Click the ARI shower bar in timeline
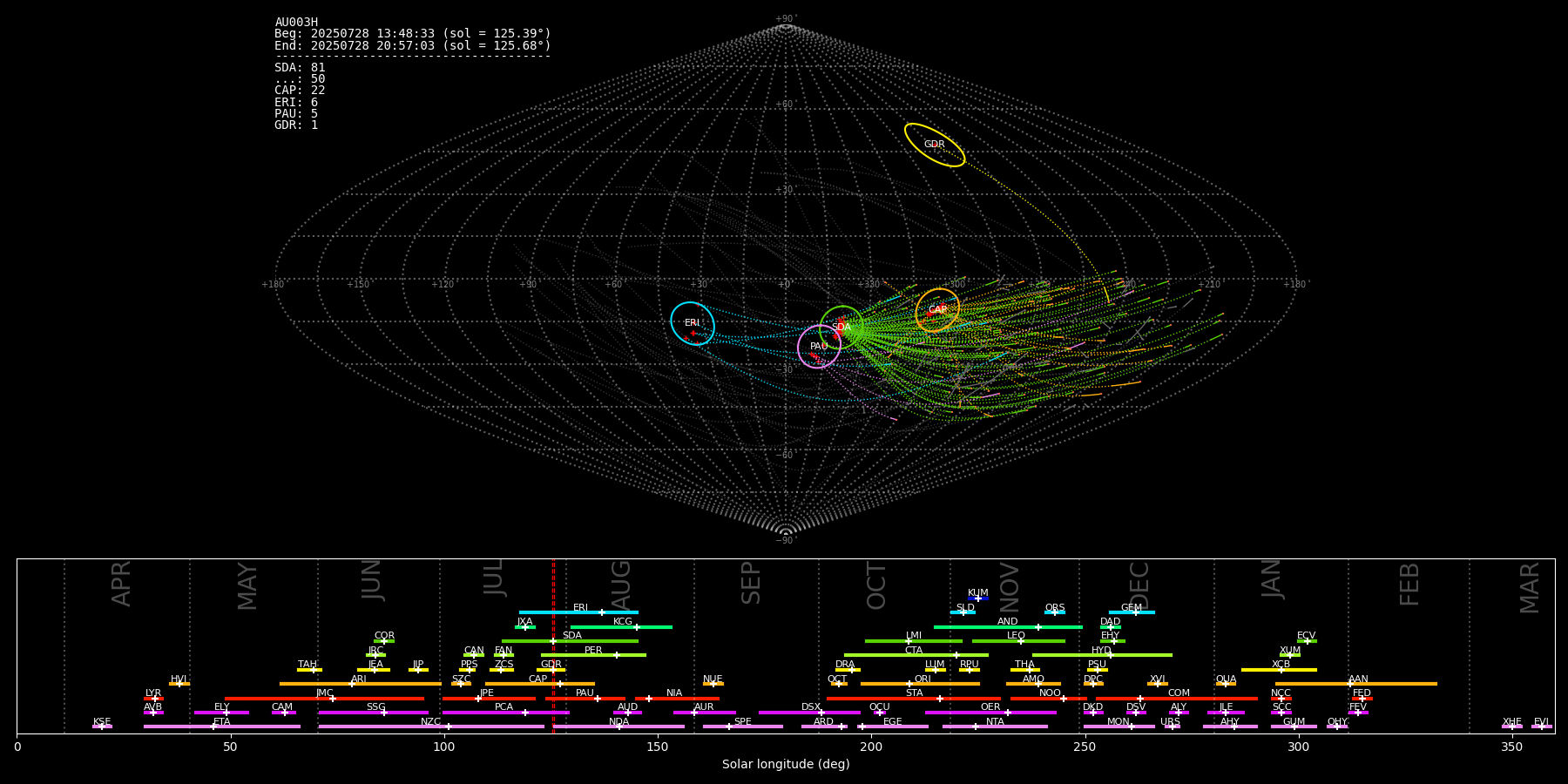Viewport: 1568px width, 784px height. (x=361, y=684)
